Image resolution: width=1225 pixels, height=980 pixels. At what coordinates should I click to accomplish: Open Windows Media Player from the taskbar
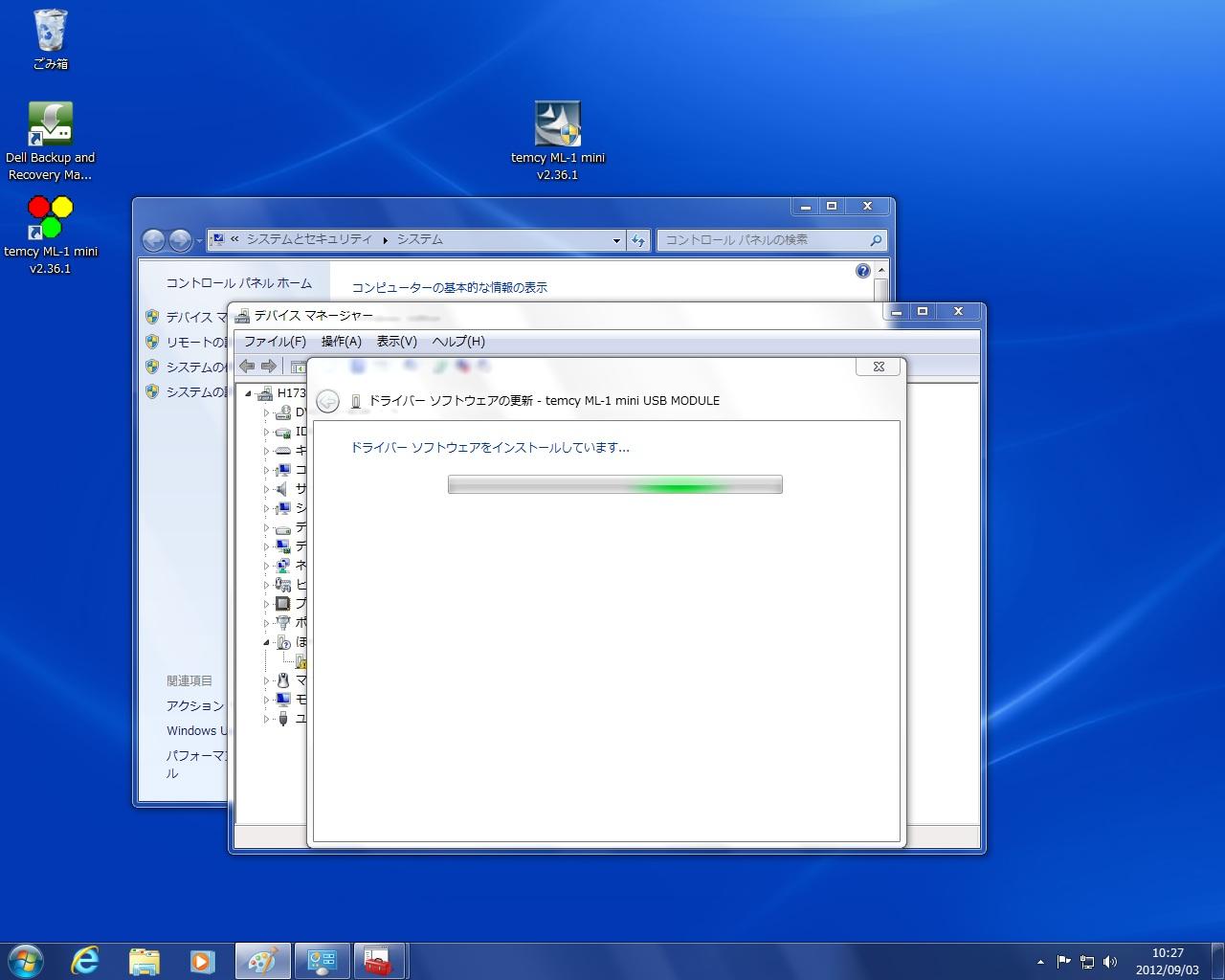point(202,961)
